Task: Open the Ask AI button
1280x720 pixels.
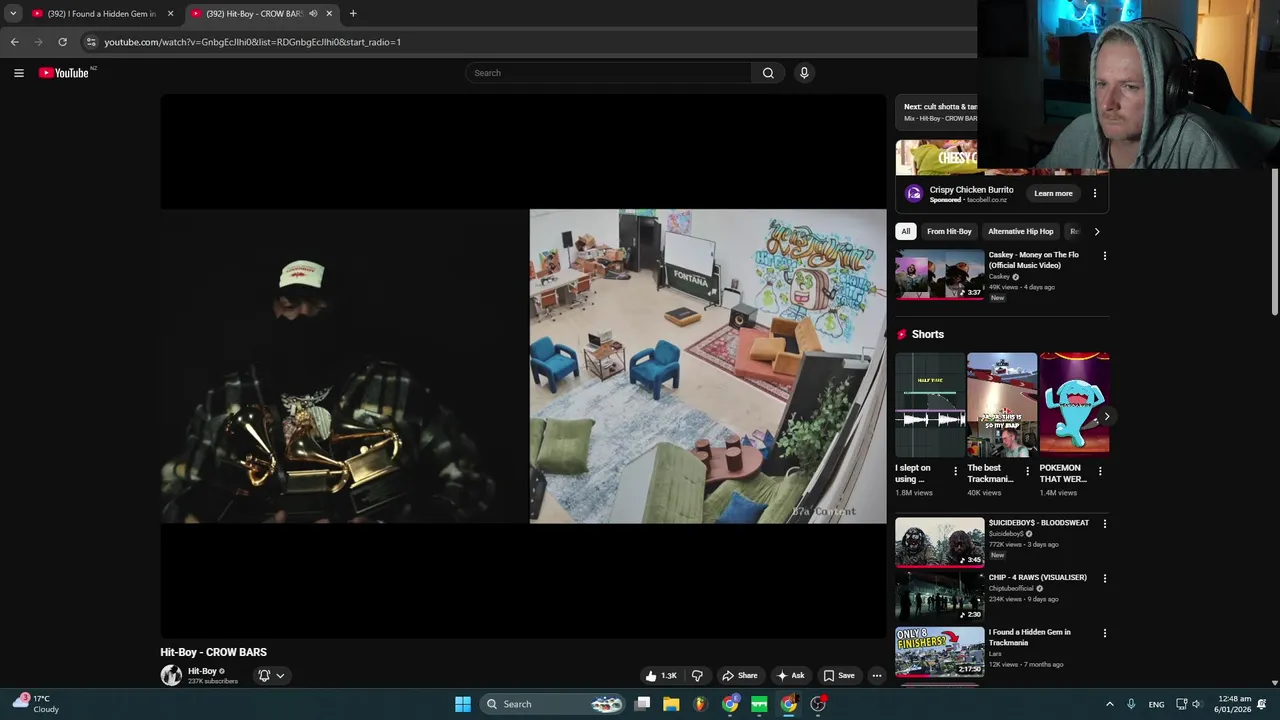Action: pyautogui.click(x=790, y=675)
